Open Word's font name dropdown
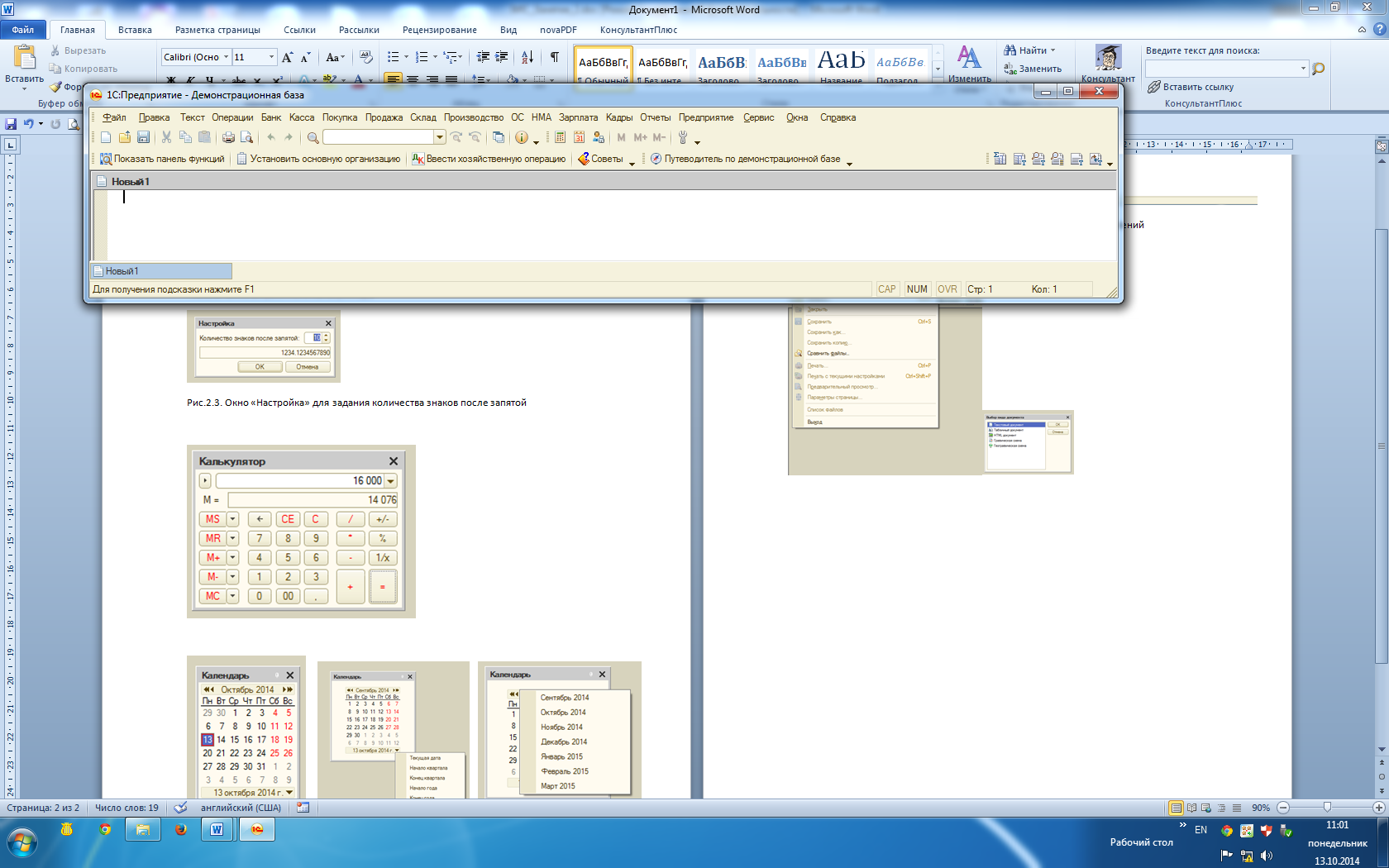This screenshot has width=1389, height=868. (227, 57)
